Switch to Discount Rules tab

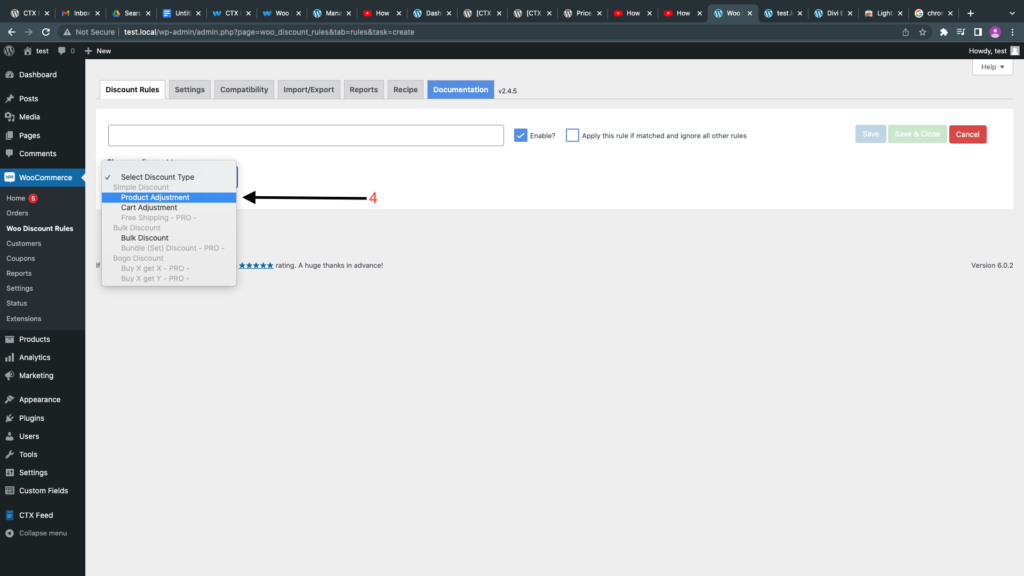click(x=132, y=89)
